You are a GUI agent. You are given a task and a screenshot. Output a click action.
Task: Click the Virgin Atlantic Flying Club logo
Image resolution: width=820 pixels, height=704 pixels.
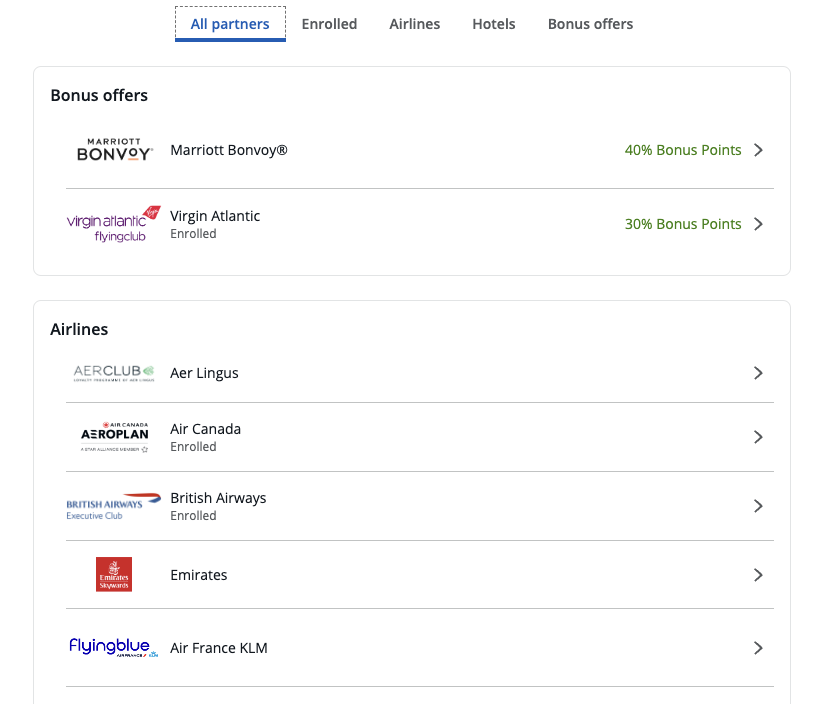[114, 224]
